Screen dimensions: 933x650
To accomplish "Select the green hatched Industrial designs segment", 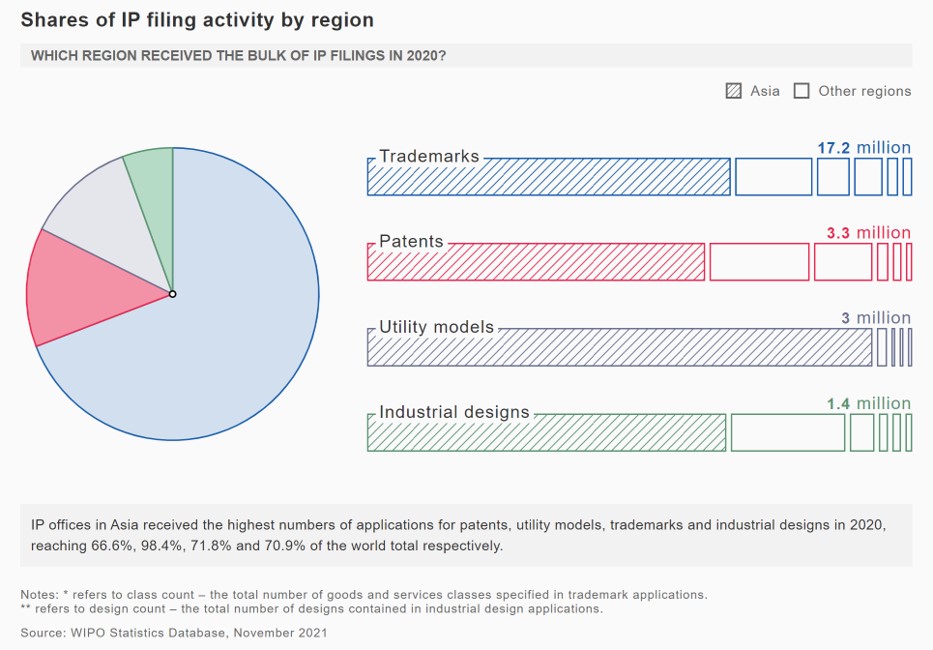I will [x=546, y=434].
